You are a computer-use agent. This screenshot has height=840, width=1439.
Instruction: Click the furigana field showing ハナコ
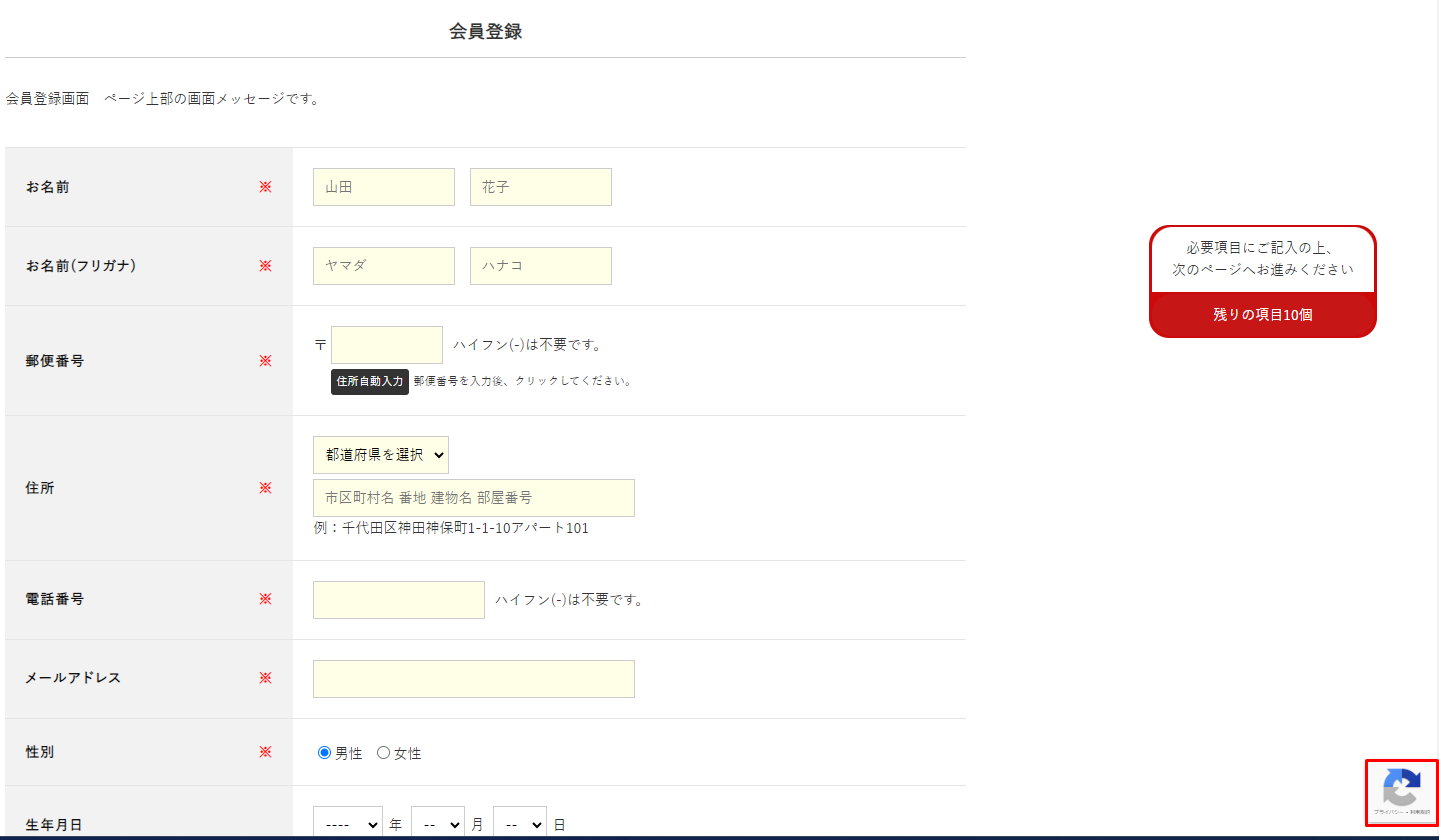(x=540, y=266)
